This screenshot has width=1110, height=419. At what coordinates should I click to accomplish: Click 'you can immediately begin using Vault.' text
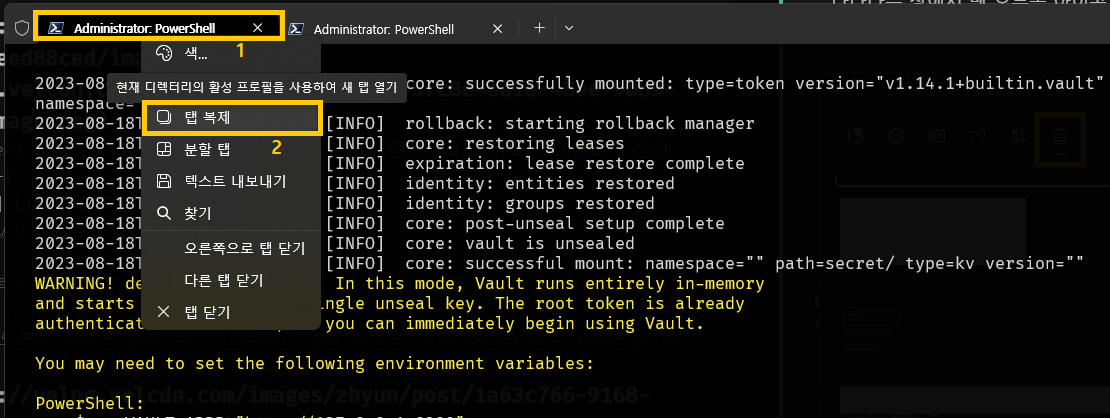coord(515,324)
